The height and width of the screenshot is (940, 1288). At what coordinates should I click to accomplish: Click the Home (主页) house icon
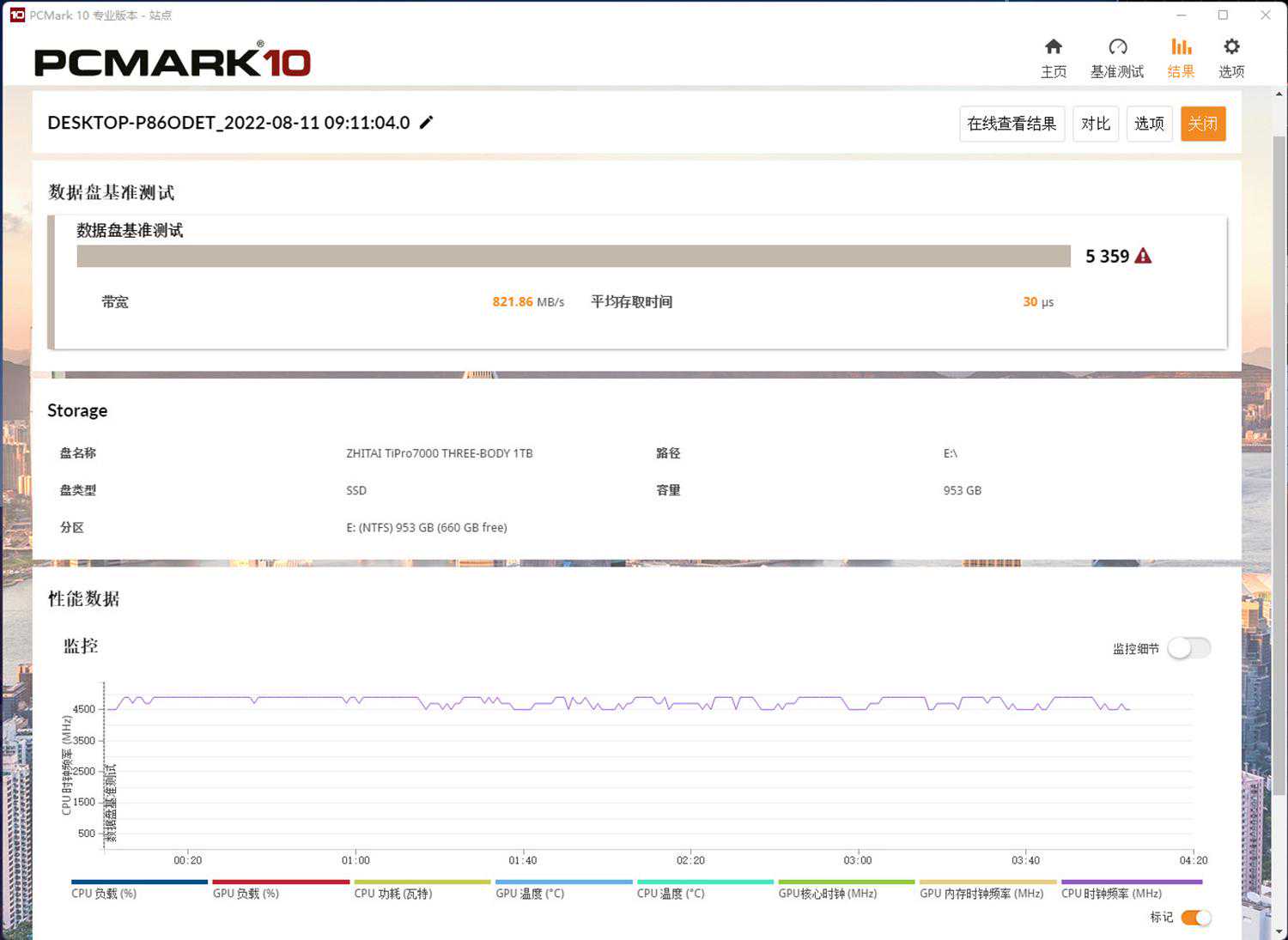[x=1054, y=47]
